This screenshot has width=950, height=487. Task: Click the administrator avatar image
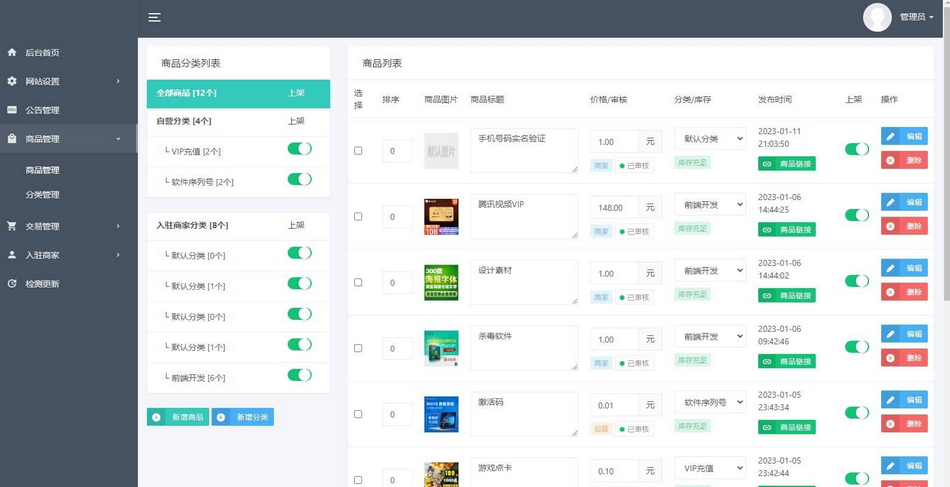point(877,18)
